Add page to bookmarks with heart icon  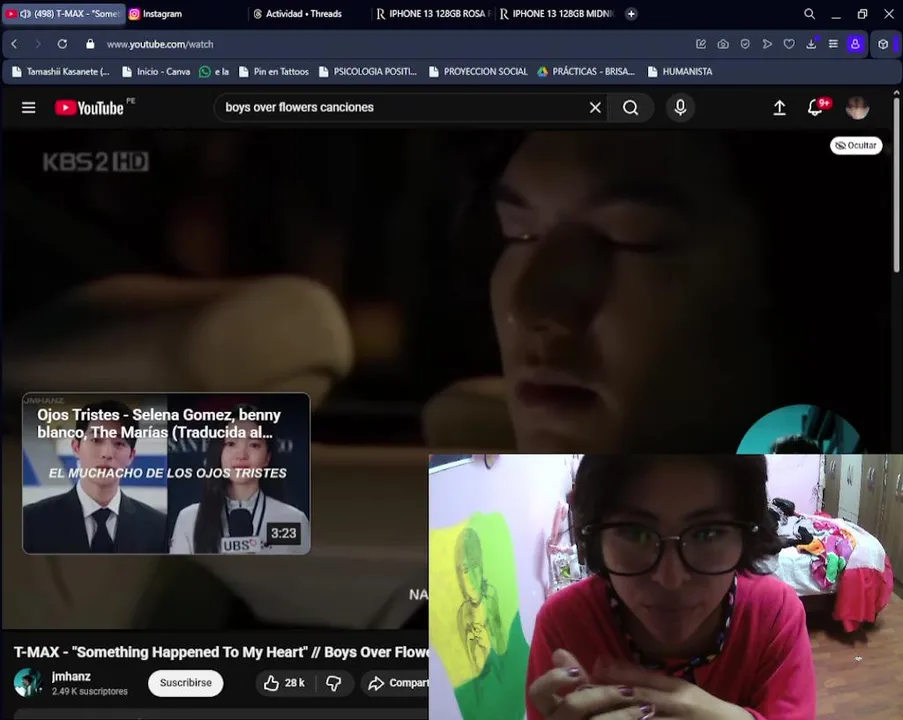click(789, 44)
